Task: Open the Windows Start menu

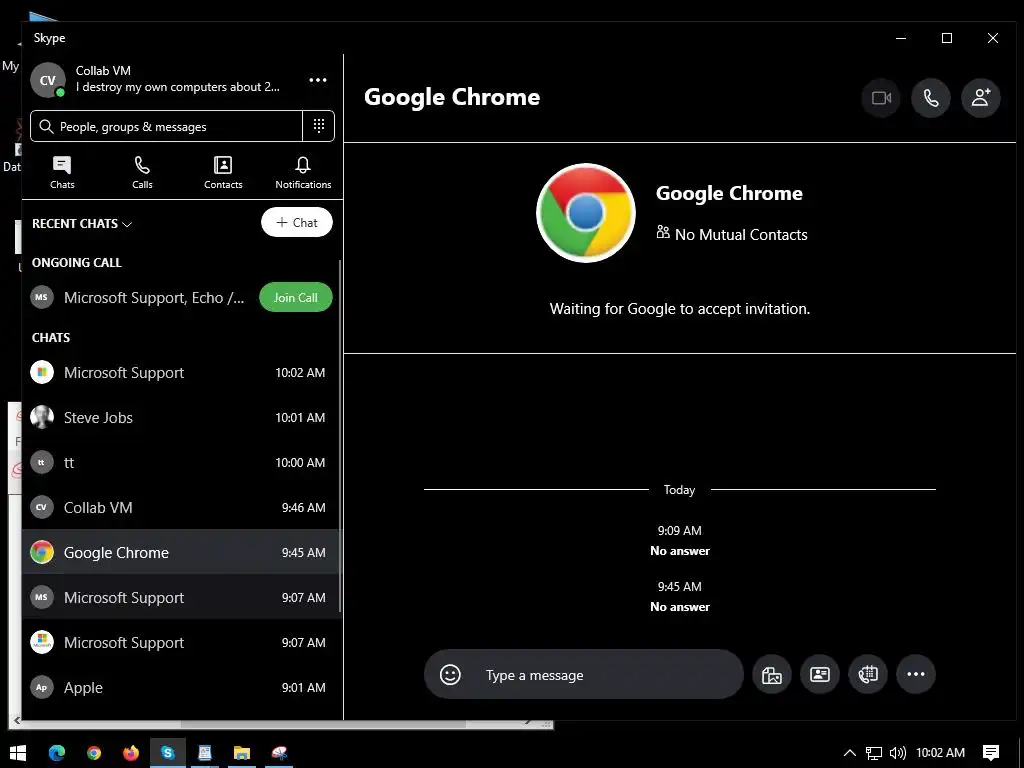Action: click(18, 753)
